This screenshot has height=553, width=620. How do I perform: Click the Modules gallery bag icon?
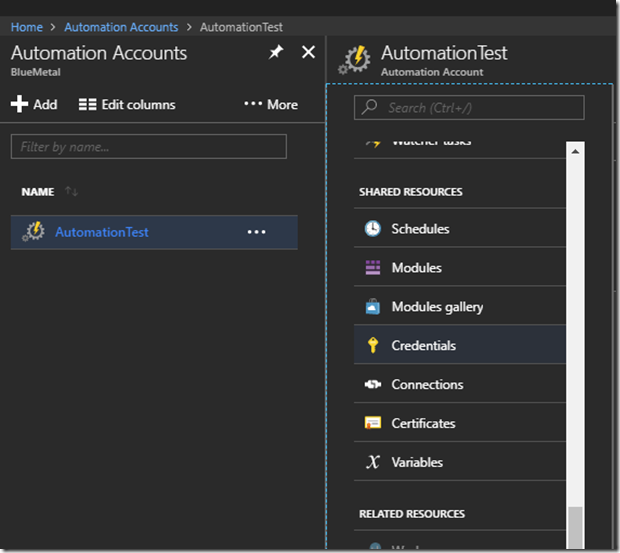pos(372,307)
